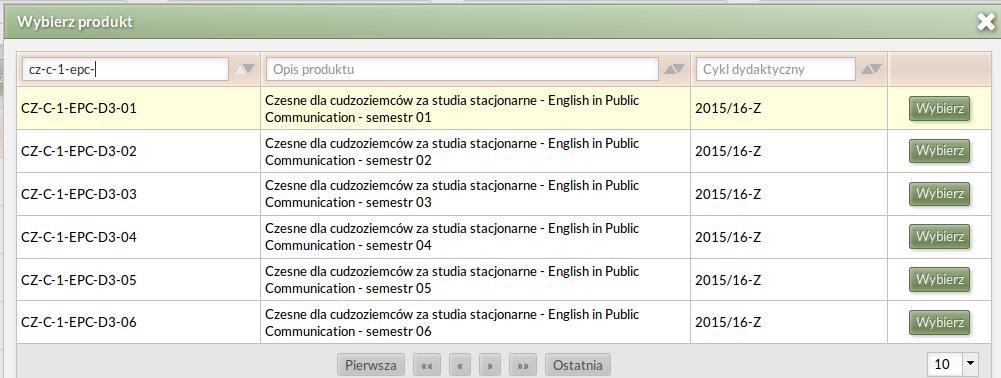The width and height of the screenshot is (1001, 378).
Task: Choose product CZ-C-1-EPC-D3-03 with Wybierz
Action: (940, 193)
